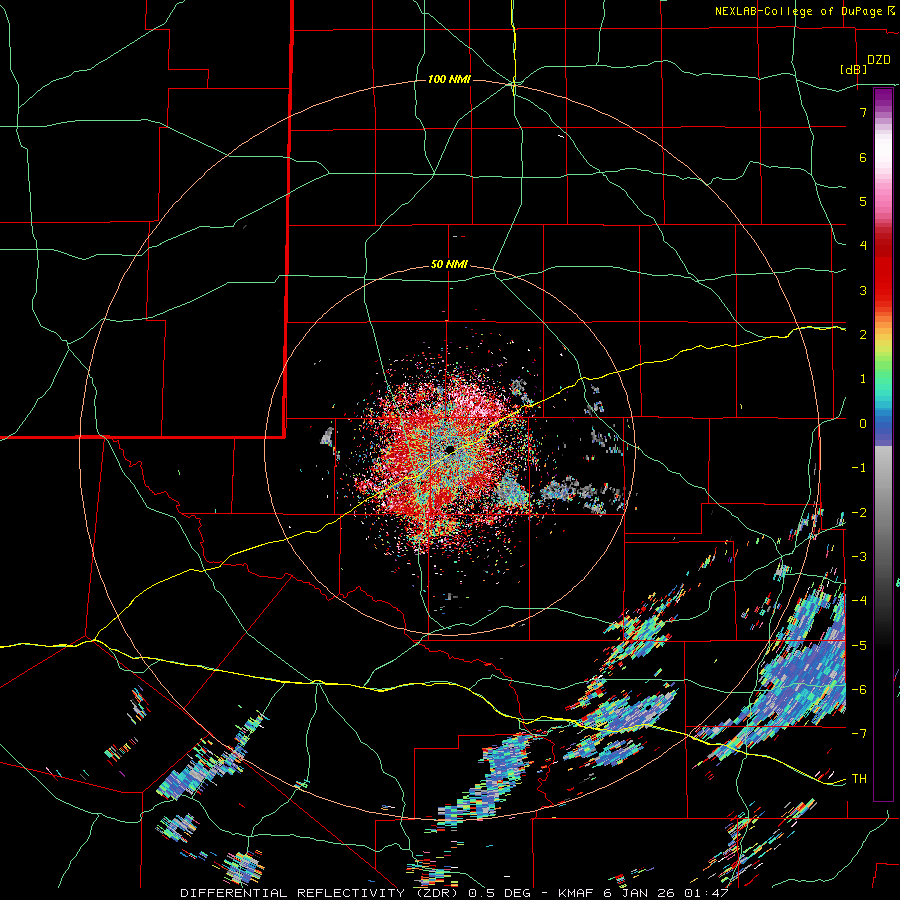The width and height of the screenshot is (900, 900).
Task: Click the 1 value on the color scale
Action: (863, 379)
